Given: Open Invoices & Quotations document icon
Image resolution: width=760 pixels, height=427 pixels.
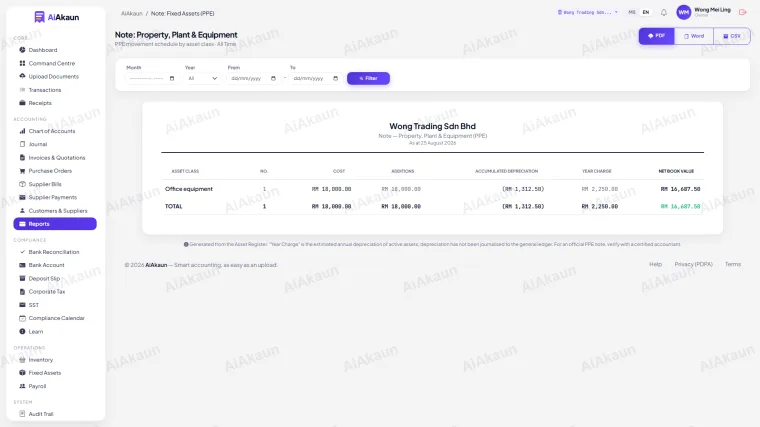Looking at the screenshot, I should point(22,158).
